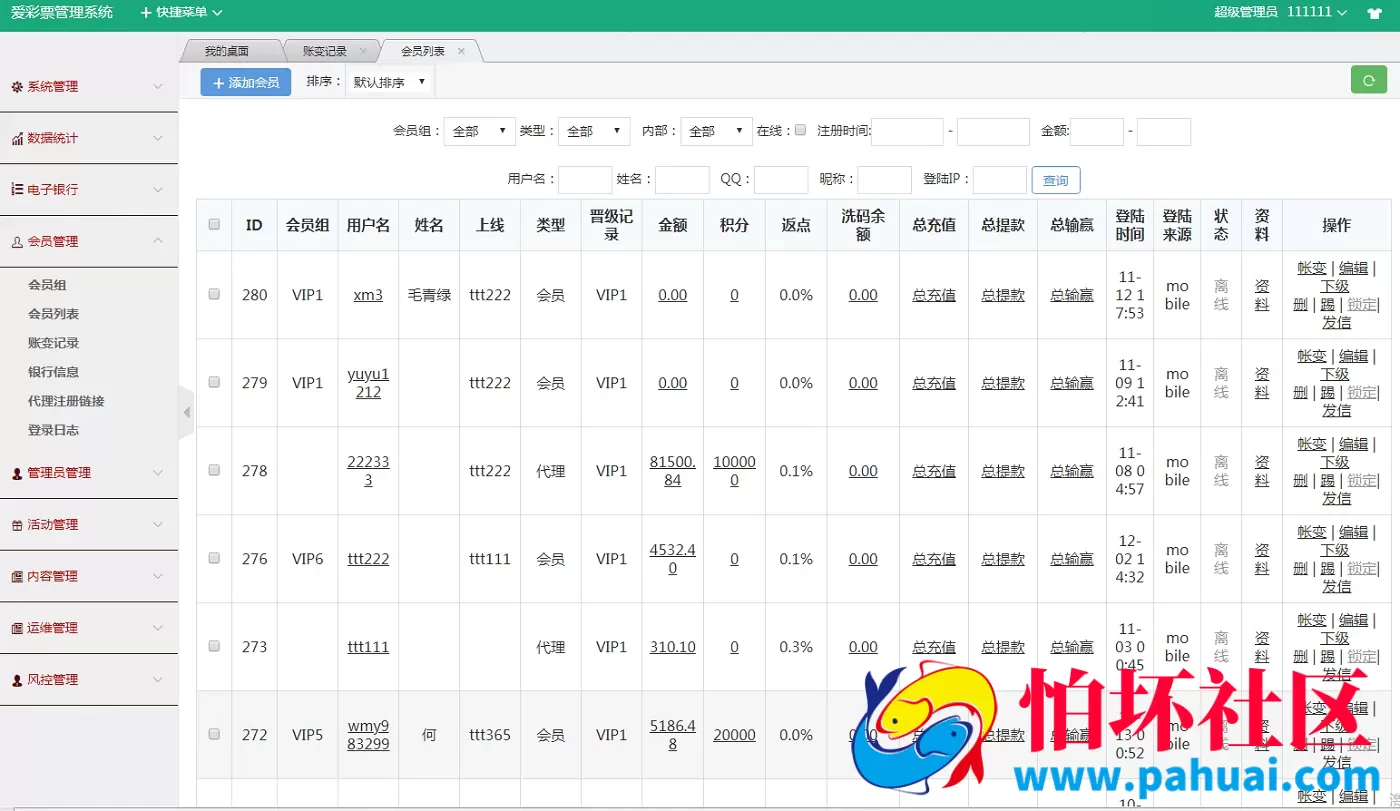Open 资料 link for user ttt222
This screenshot has height=811, width=1400.
pyautogui.click(x=1262, y=558)
